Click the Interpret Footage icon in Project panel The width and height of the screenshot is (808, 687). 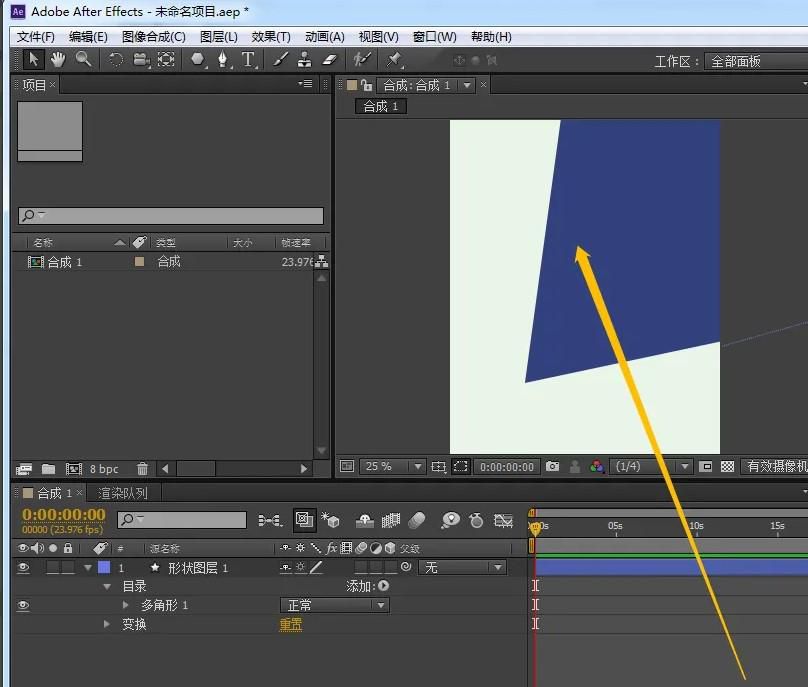pyautogui.click(x=24, y=468)
